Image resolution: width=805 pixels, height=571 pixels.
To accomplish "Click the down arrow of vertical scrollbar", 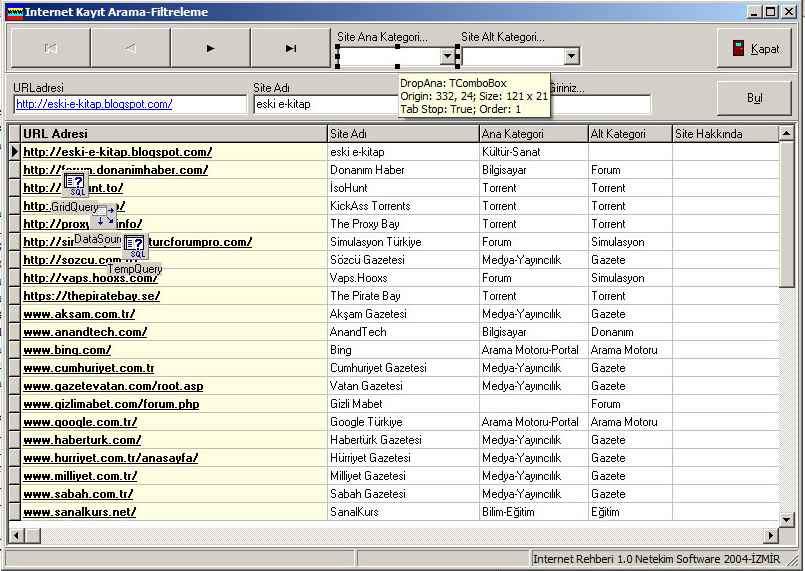I will coord(787,519).
